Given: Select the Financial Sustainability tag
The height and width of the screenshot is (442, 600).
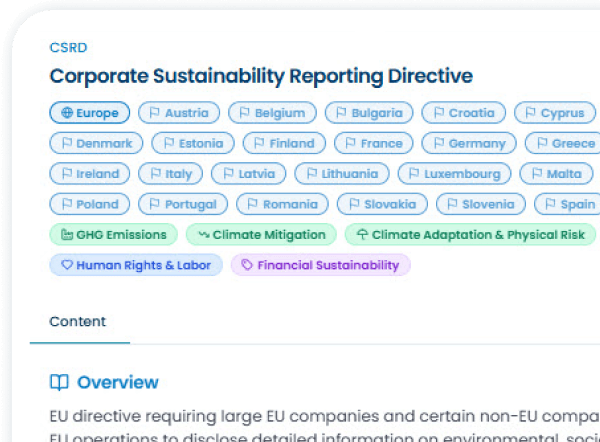Looking at the screenshot, I should [x=321, y=265].
